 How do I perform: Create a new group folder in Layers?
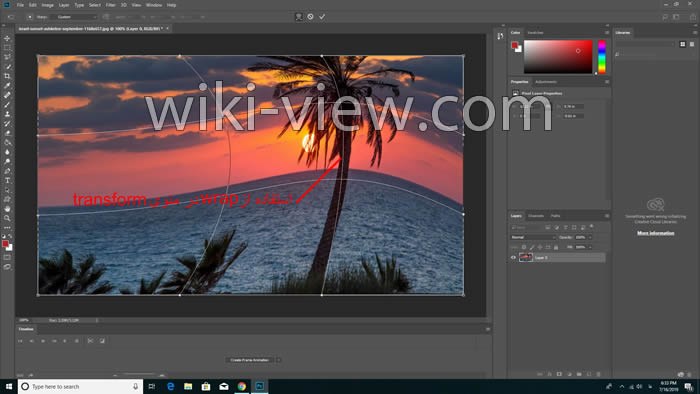[x=579, y=374]
